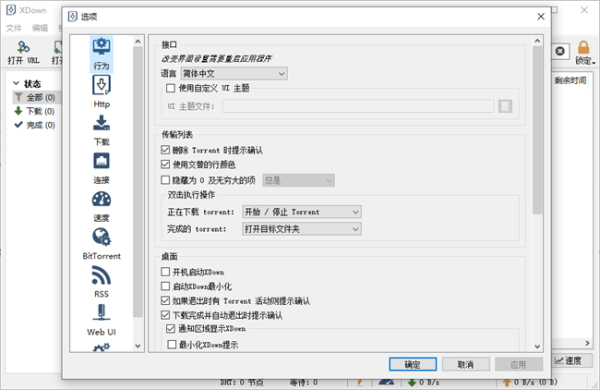Screen dimensions: 600x390
Task: Click 打开 URL icon in XDown toolbar
Action: point(23,52)
